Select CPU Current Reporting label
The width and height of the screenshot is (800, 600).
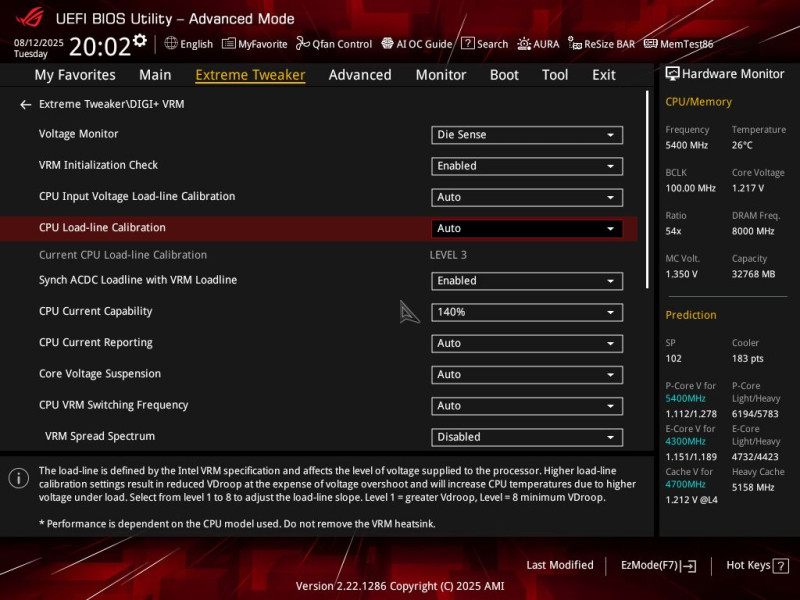(95, 342)
